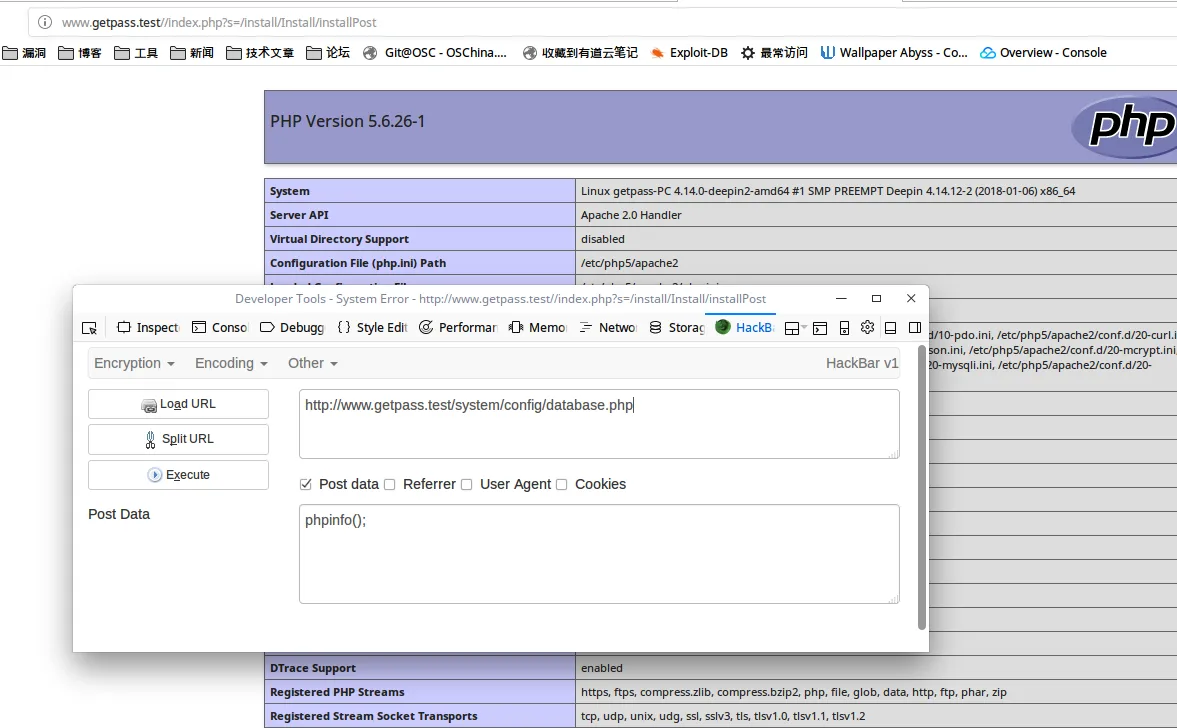Enable the Referrer checkbox

(390, 484)
